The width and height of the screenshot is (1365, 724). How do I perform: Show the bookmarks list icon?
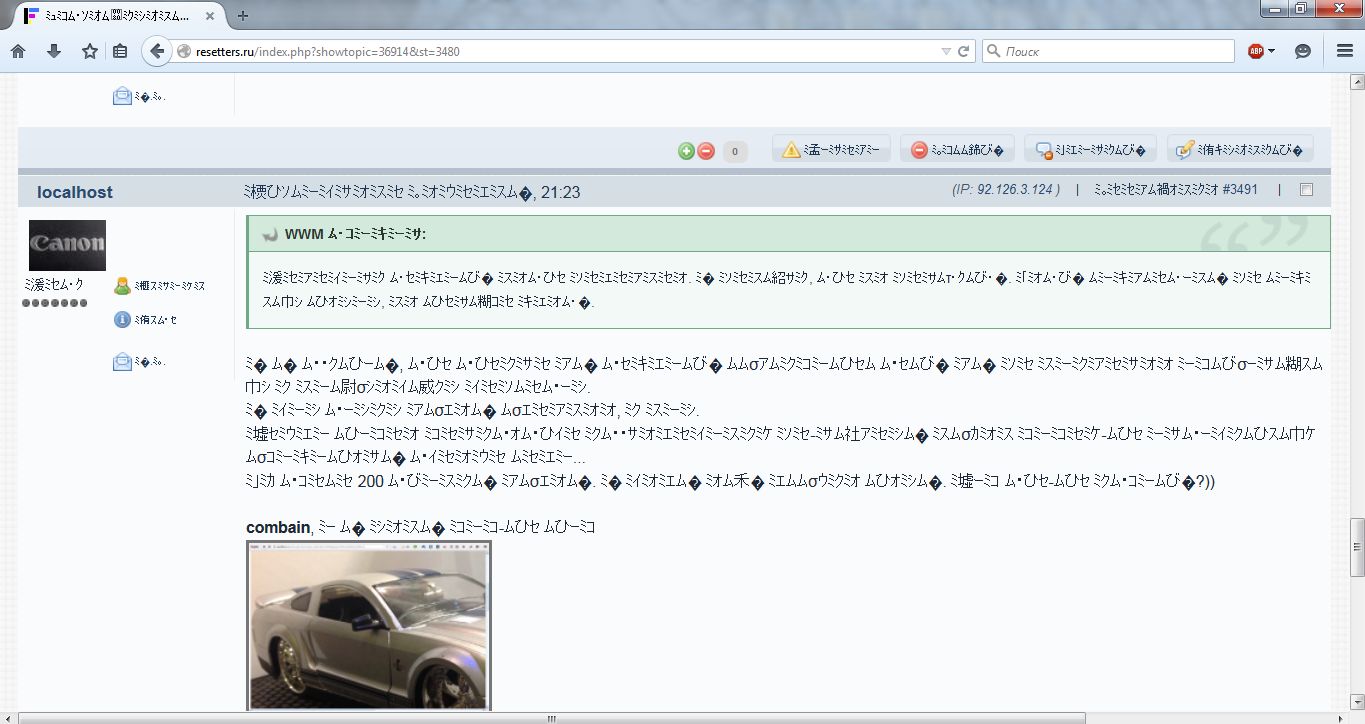tap(120, 51)
